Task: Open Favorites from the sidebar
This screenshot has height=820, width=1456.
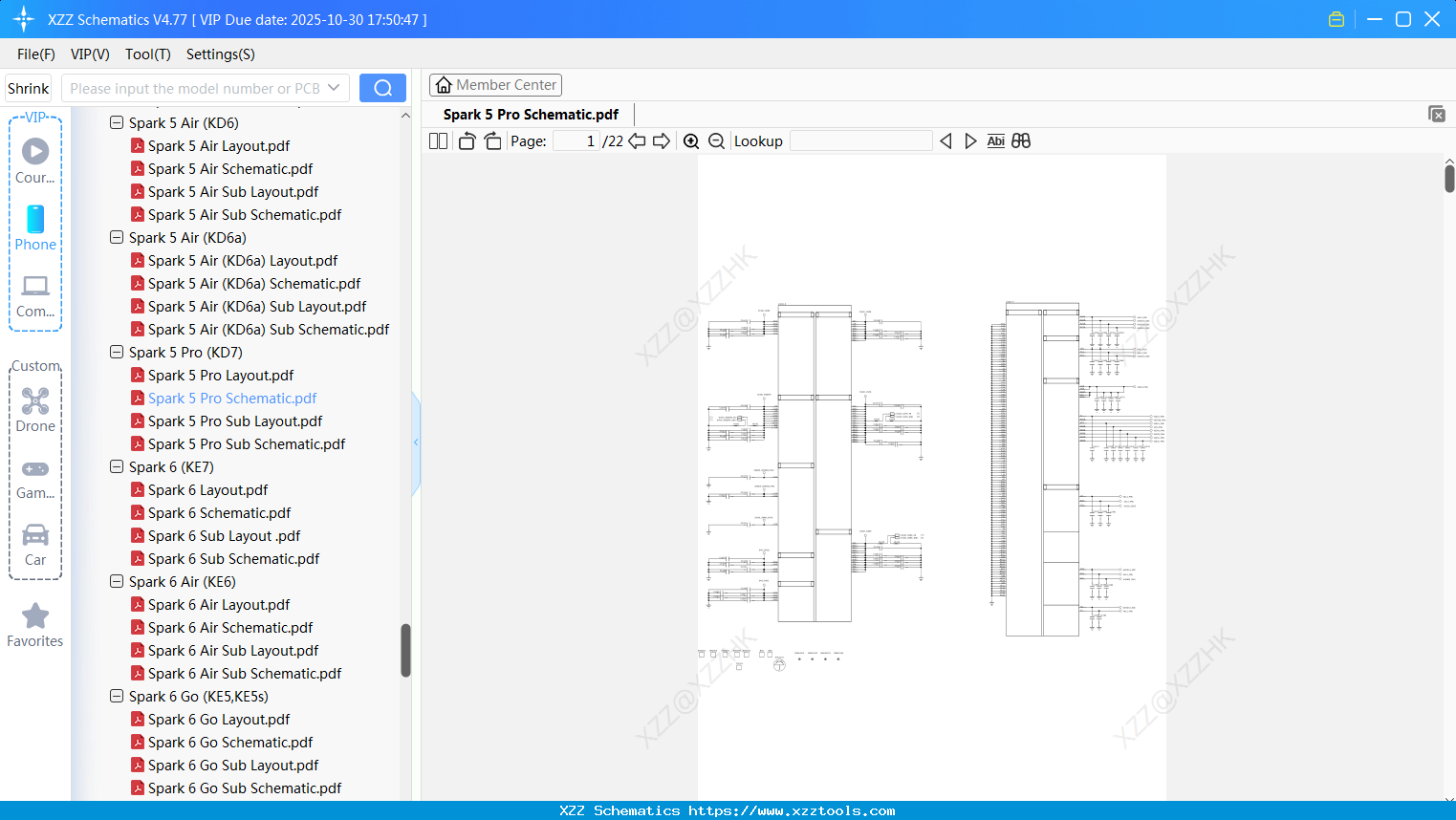Action: (x=34, y=625)
